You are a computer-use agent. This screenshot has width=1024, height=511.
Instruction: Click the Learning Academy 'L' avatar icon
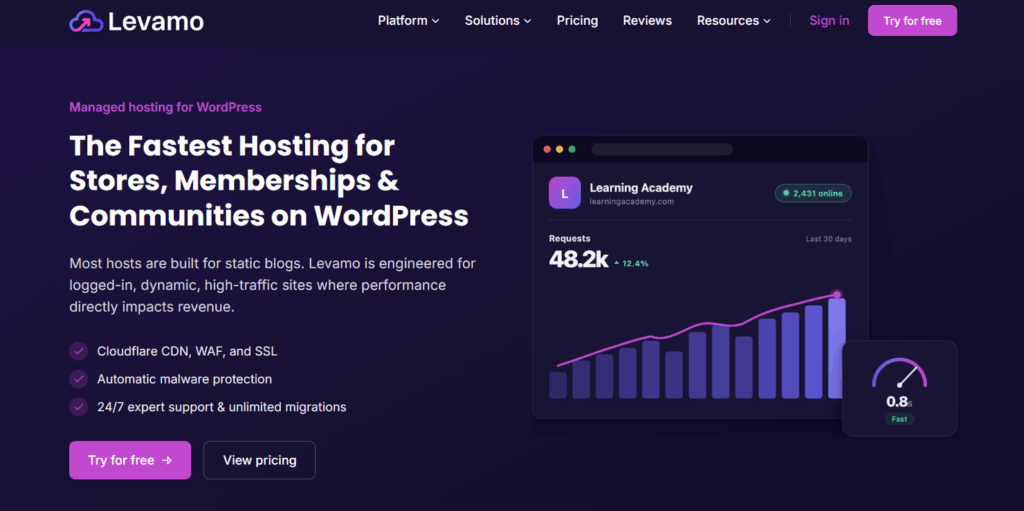(564, 193)
